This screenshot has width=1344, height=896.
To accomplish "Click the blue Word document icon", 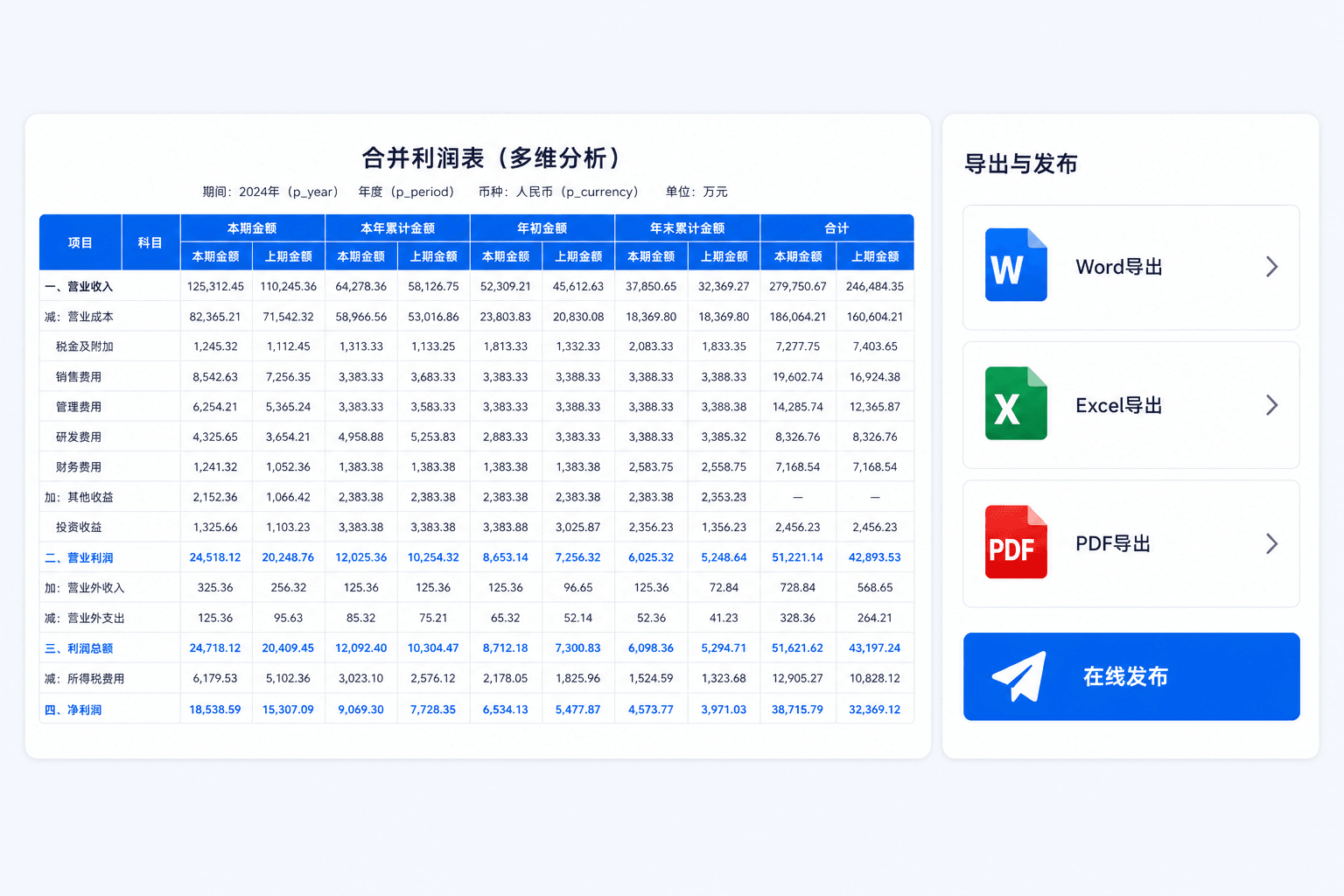I will point(1016,265).
